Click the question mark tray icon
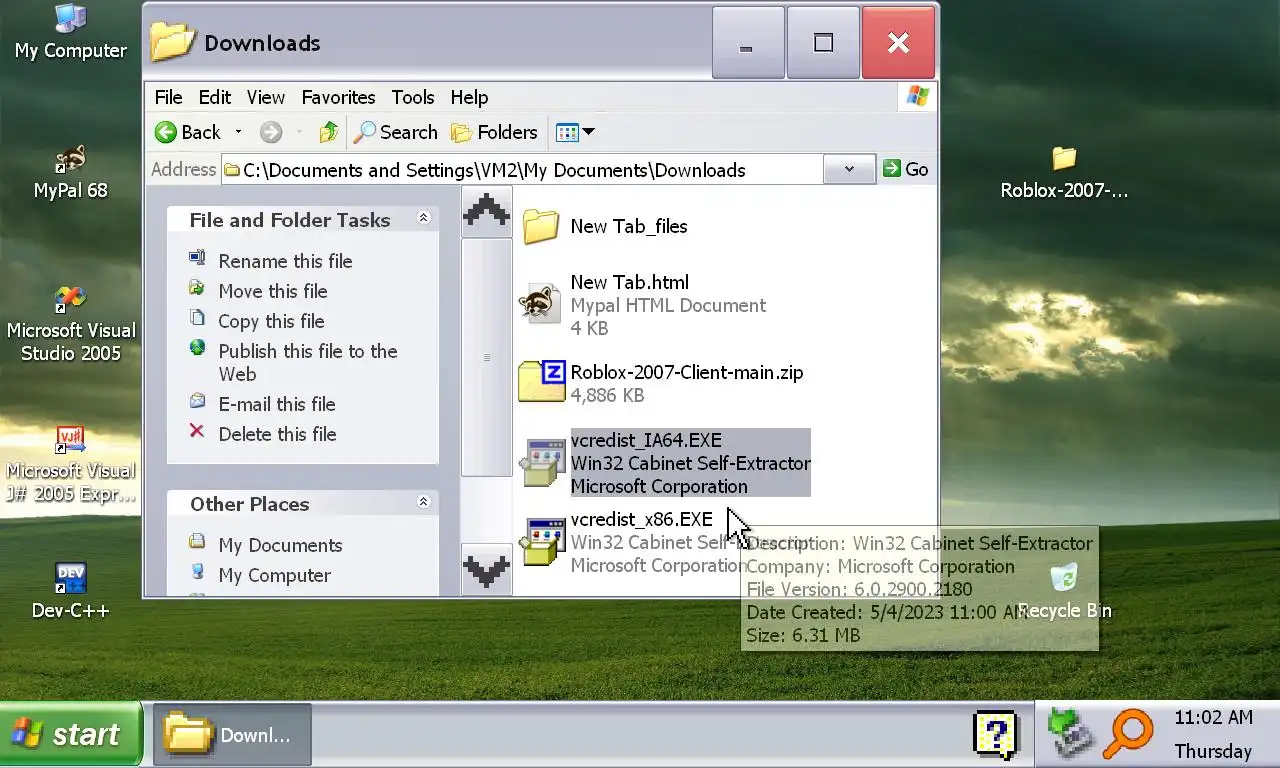1280x768 pixels. [x=995, y=735]
